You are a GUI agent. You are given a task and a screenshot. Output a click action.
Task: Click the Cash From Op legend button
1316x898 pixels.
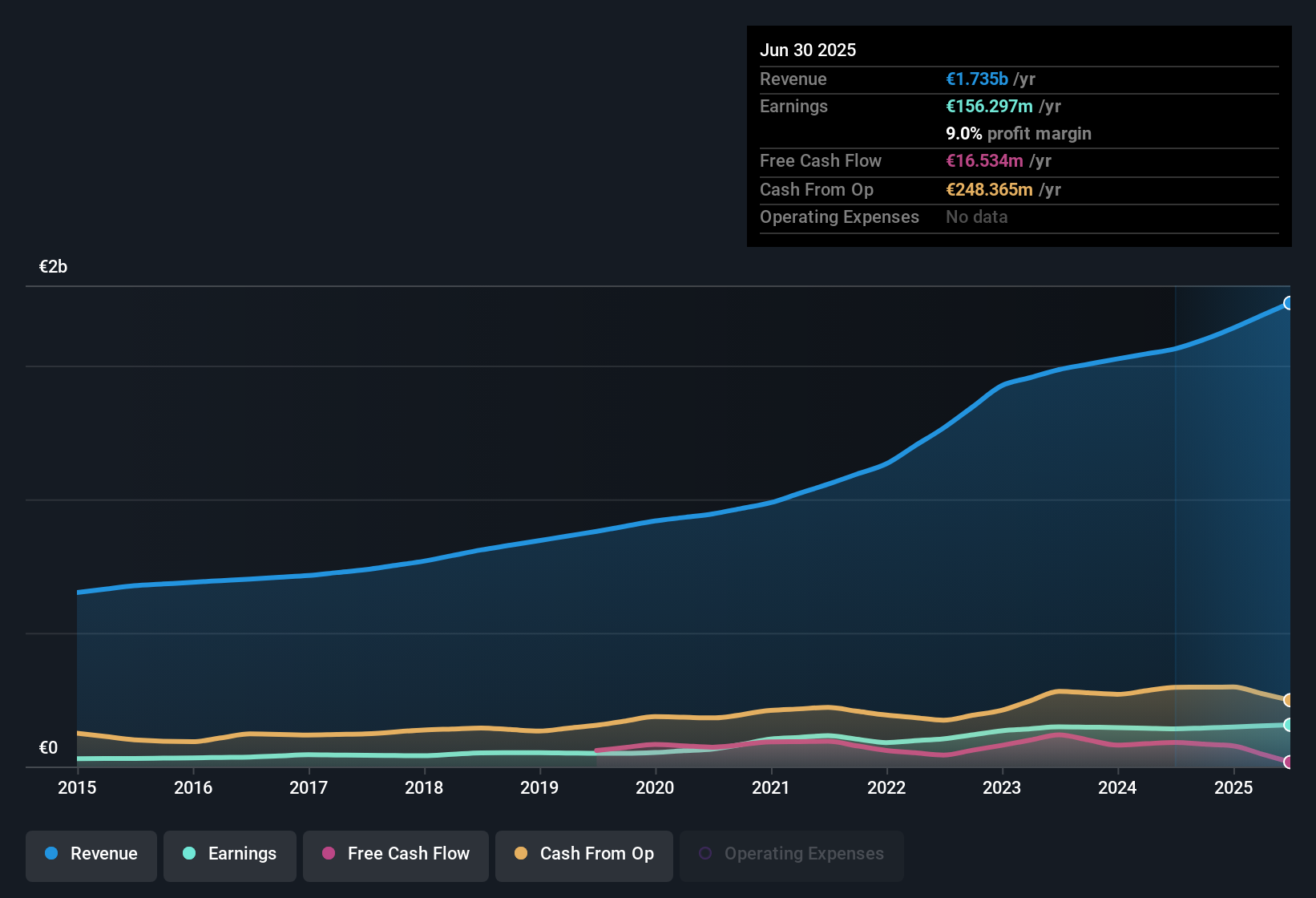583,855
